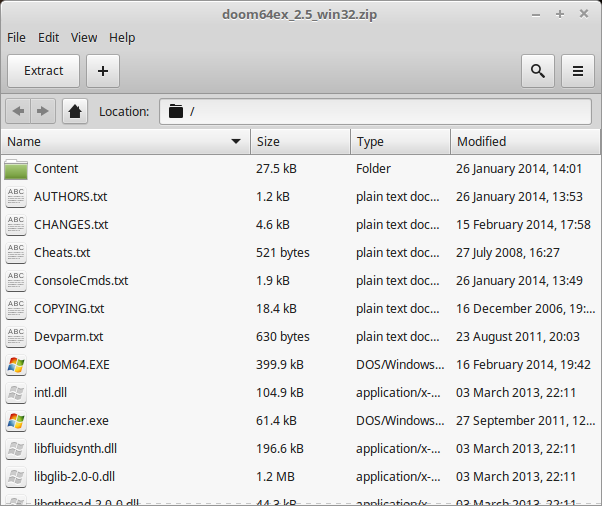602x506 pixels.
Task: Click the DOOM64.EXE file name
Action: (x=72, y=365)
